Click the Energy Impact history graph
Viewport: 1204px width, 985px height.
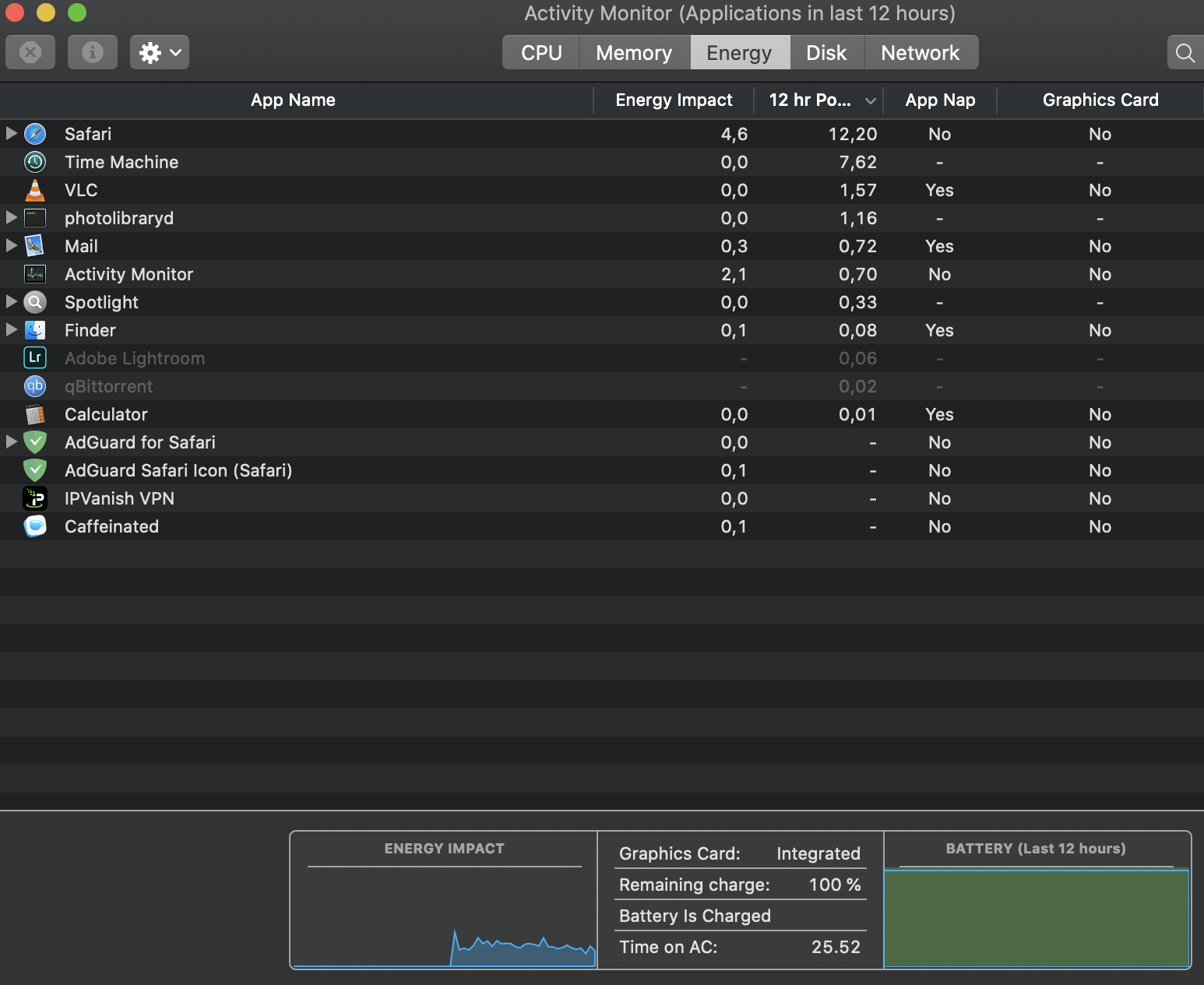(x=444, y=917)
